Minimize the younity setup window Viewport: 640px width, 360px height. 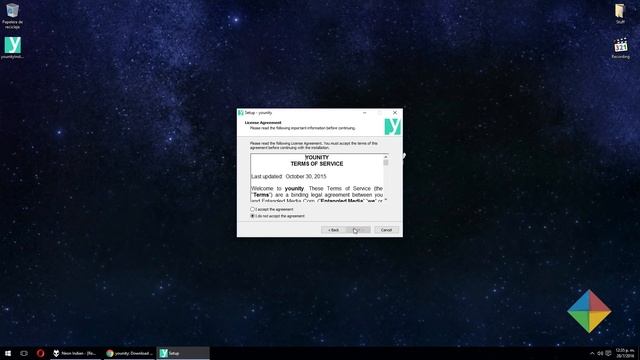pos(364,113)
